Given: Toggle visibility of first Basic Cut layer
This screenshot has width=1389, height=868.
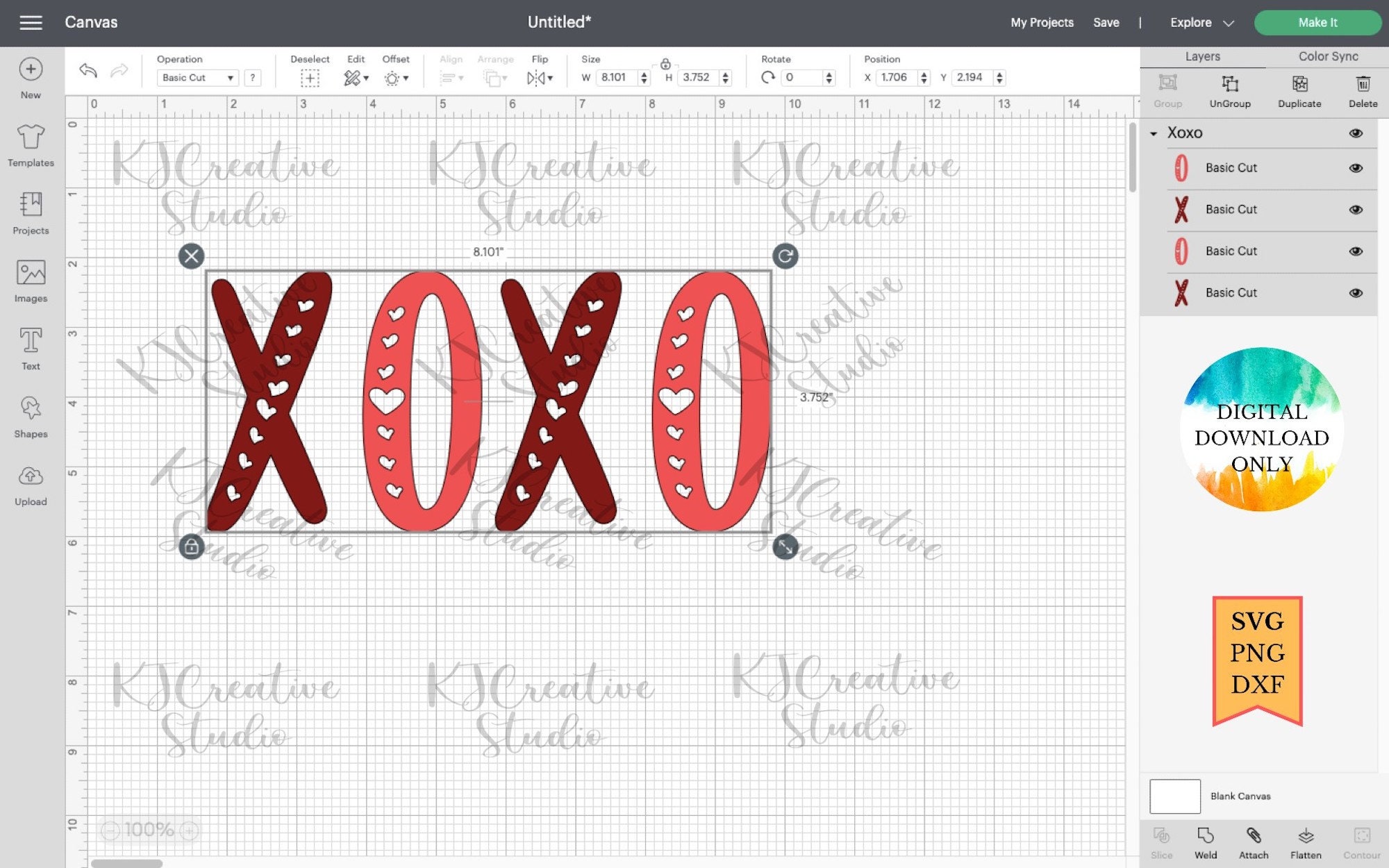Looking at the screenshot, I should pos(1356,168).
